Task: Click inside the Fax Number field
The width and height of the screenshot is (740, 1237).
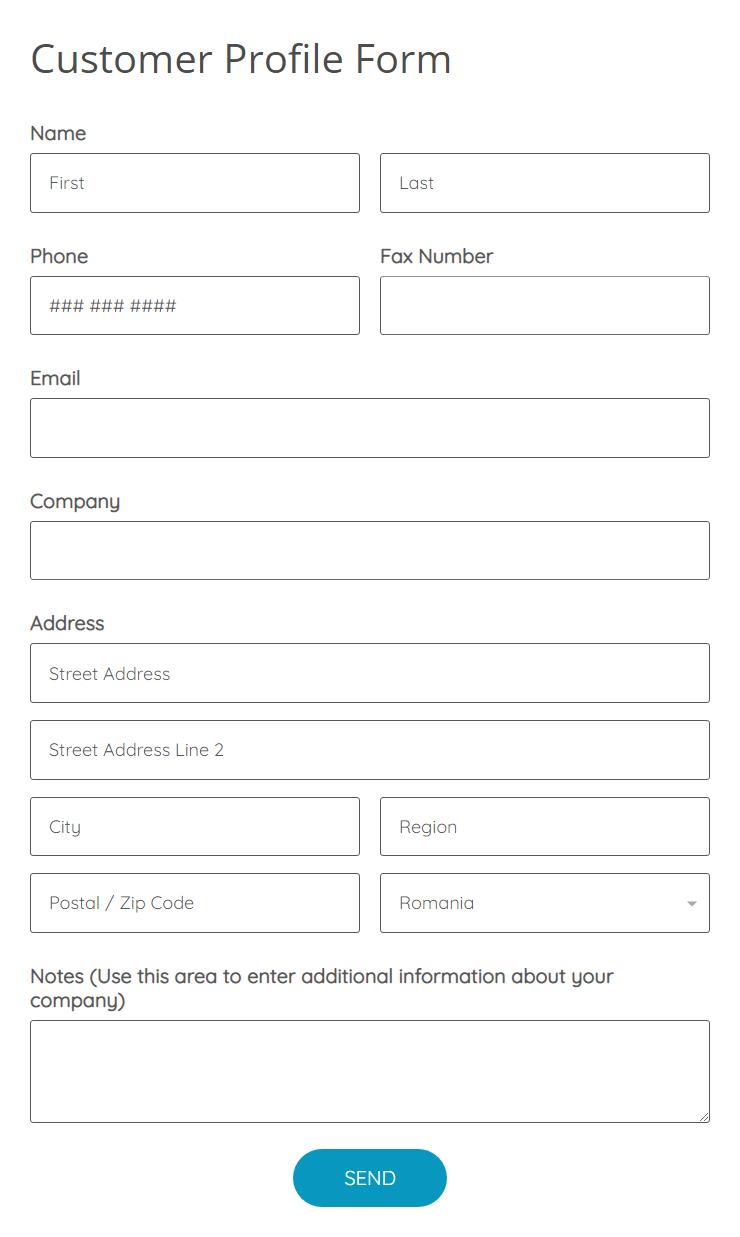Action: [544, 305]
